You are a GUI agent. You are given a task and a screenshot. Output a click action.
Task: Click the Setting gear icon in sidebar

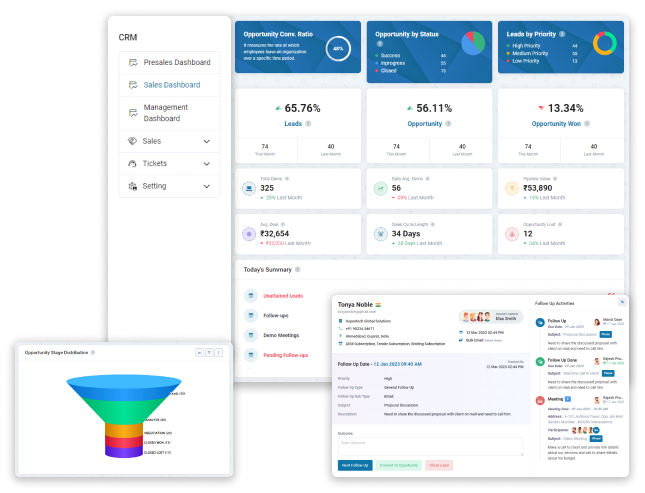132,186
